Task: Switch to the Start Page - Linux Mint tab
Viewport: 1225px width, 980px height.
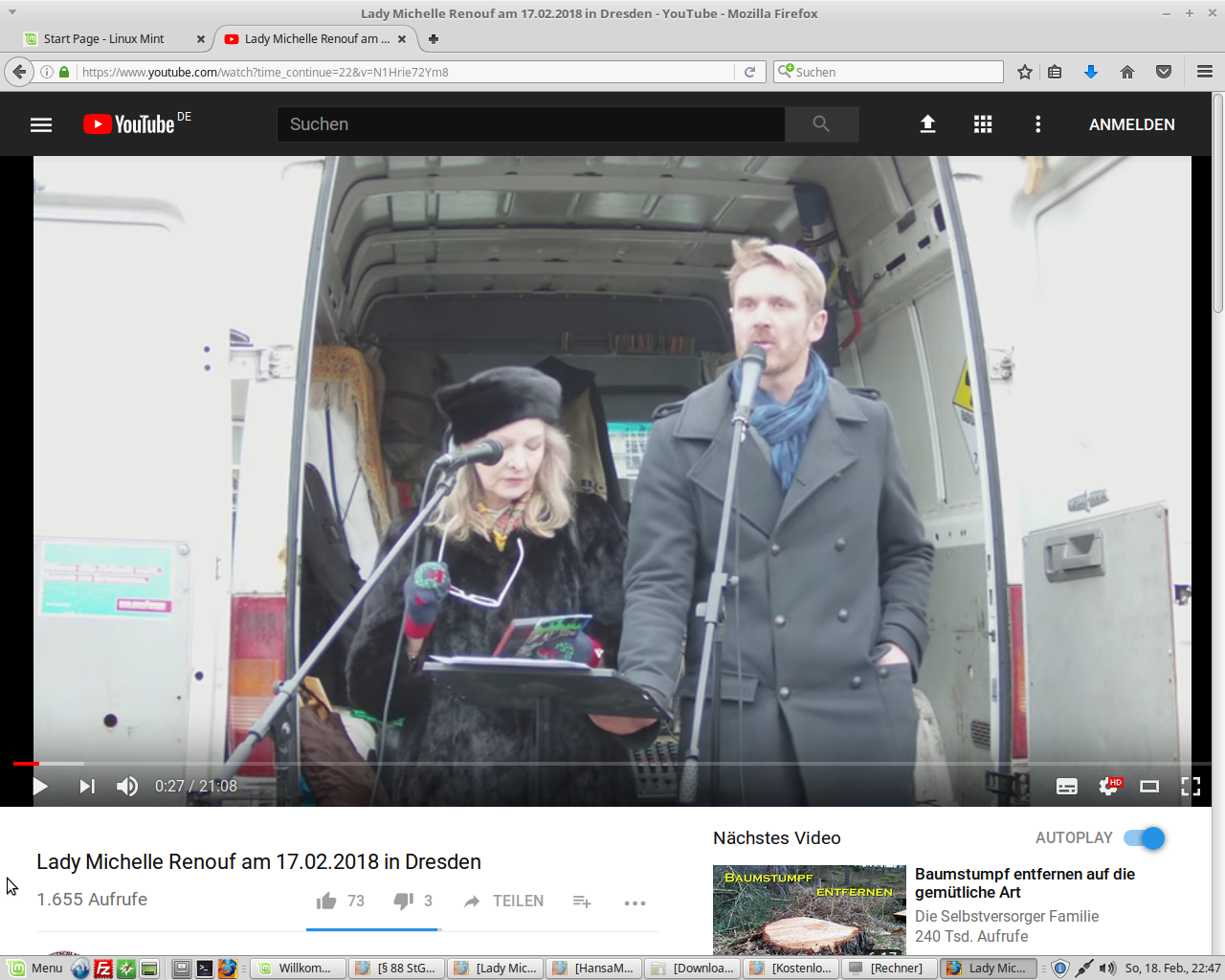Action: [x=105, y=39]
